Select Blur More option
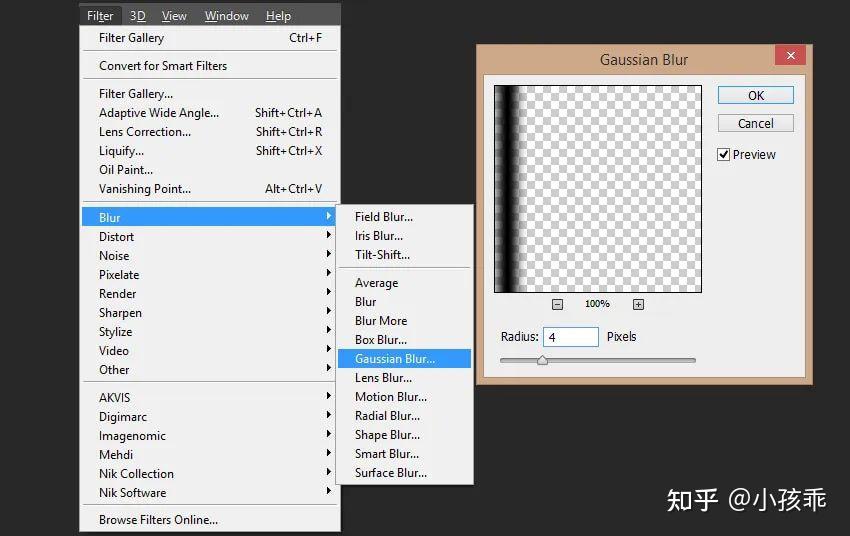Screen dimensions: 850x536 click(x=404, y=320)
